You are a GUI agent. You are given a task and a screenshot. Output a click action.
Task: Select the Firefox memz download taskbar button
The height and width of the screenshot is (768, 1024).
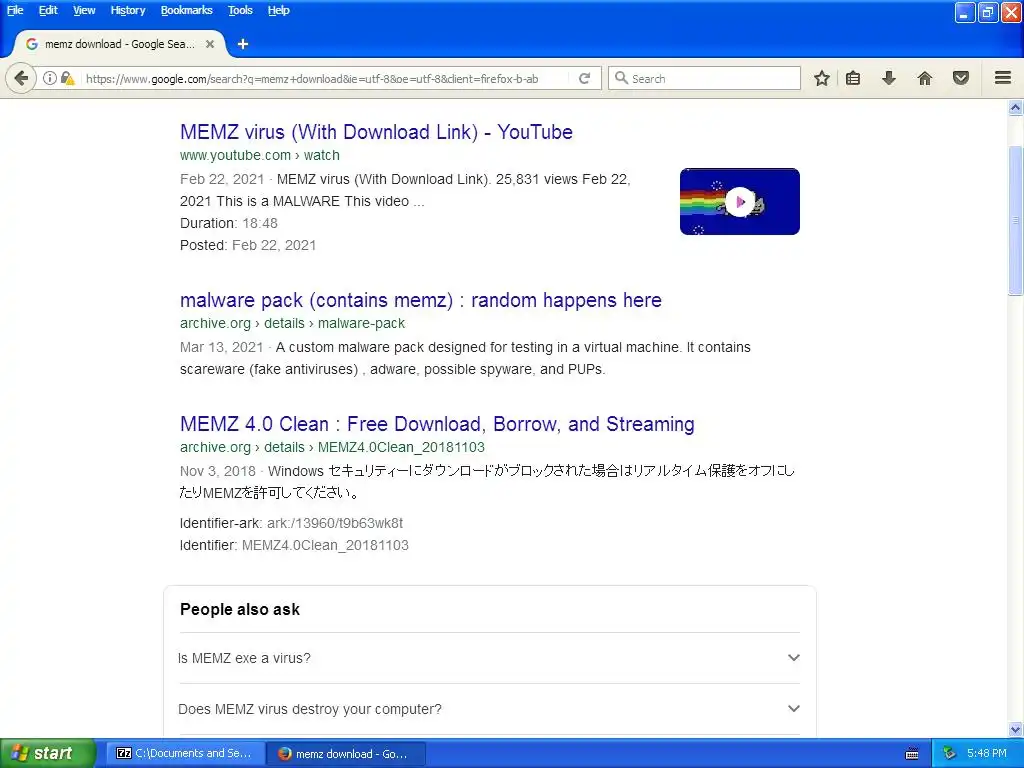coord(346,754)
